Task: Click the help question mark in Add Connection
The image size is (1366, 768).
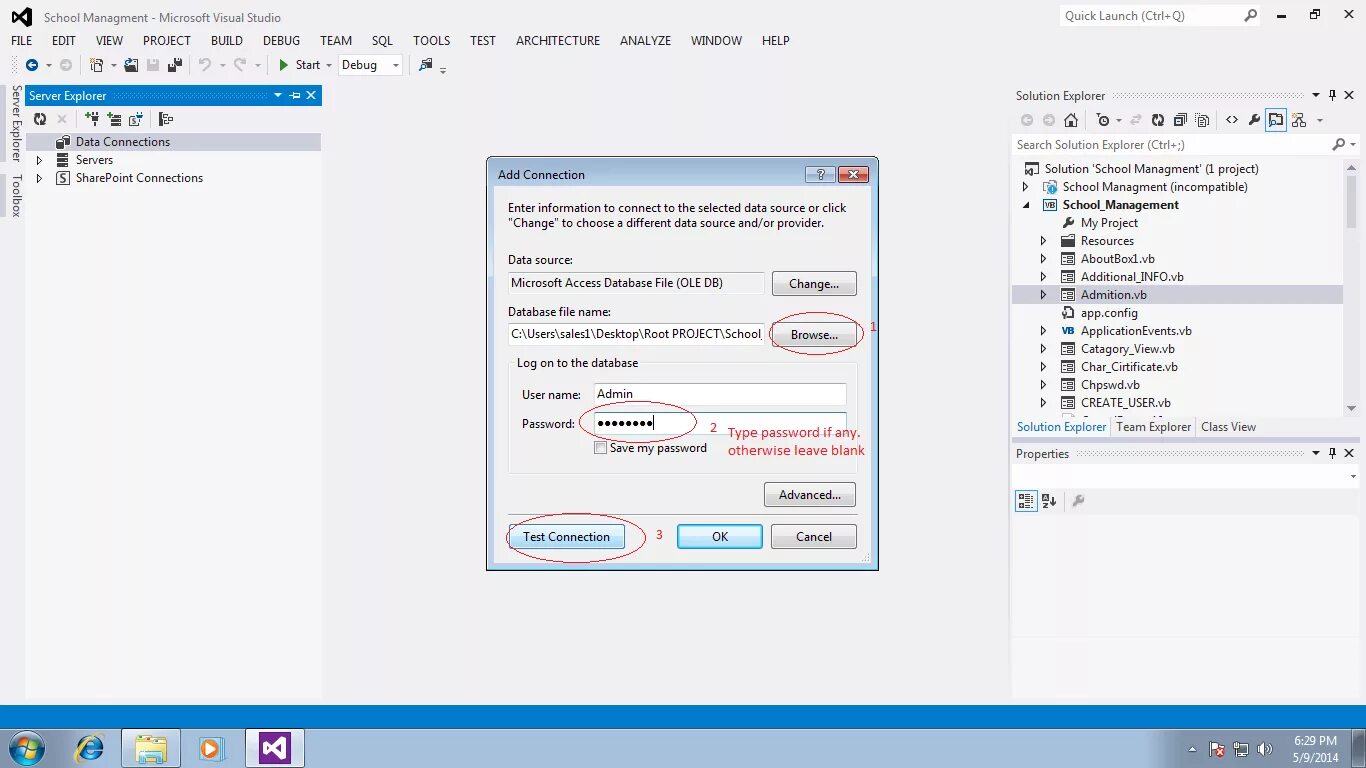Action: [820, 174]
